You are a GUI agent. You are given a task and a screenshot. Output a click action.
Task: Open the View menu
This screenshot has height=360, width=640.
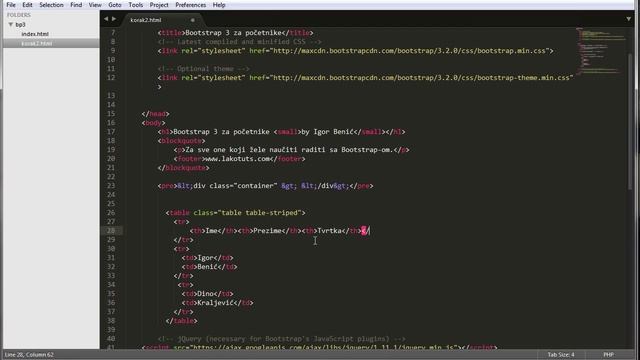(x=95, y=5)
